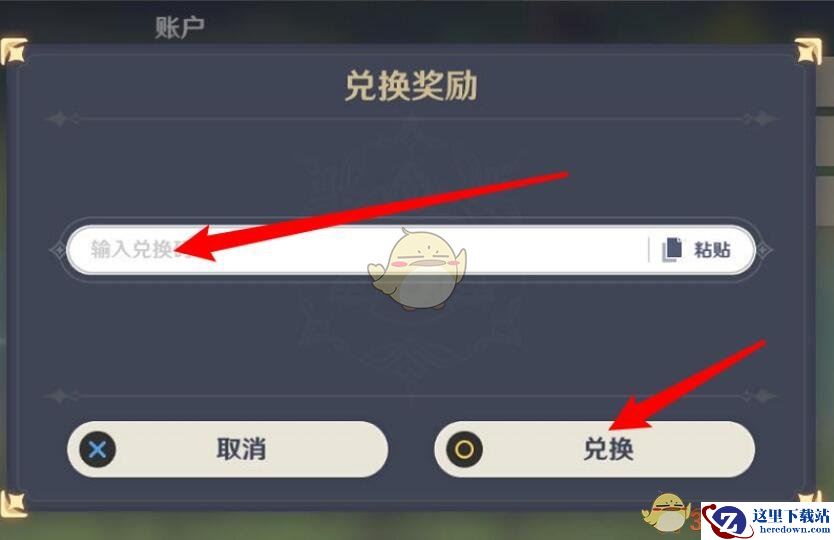834x540 pixels.
Task: Click the blue X icon on 取消
Action: click(x=97, y=450)
